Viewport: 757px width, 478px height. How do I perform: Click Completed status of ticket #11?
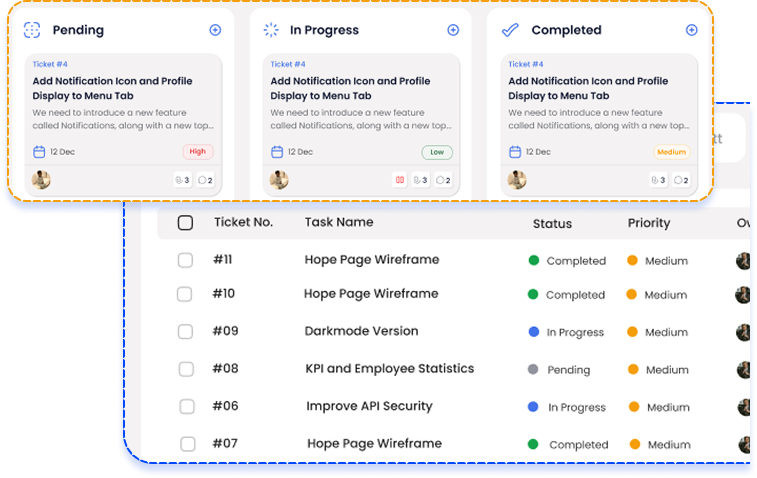click(567, 261)
